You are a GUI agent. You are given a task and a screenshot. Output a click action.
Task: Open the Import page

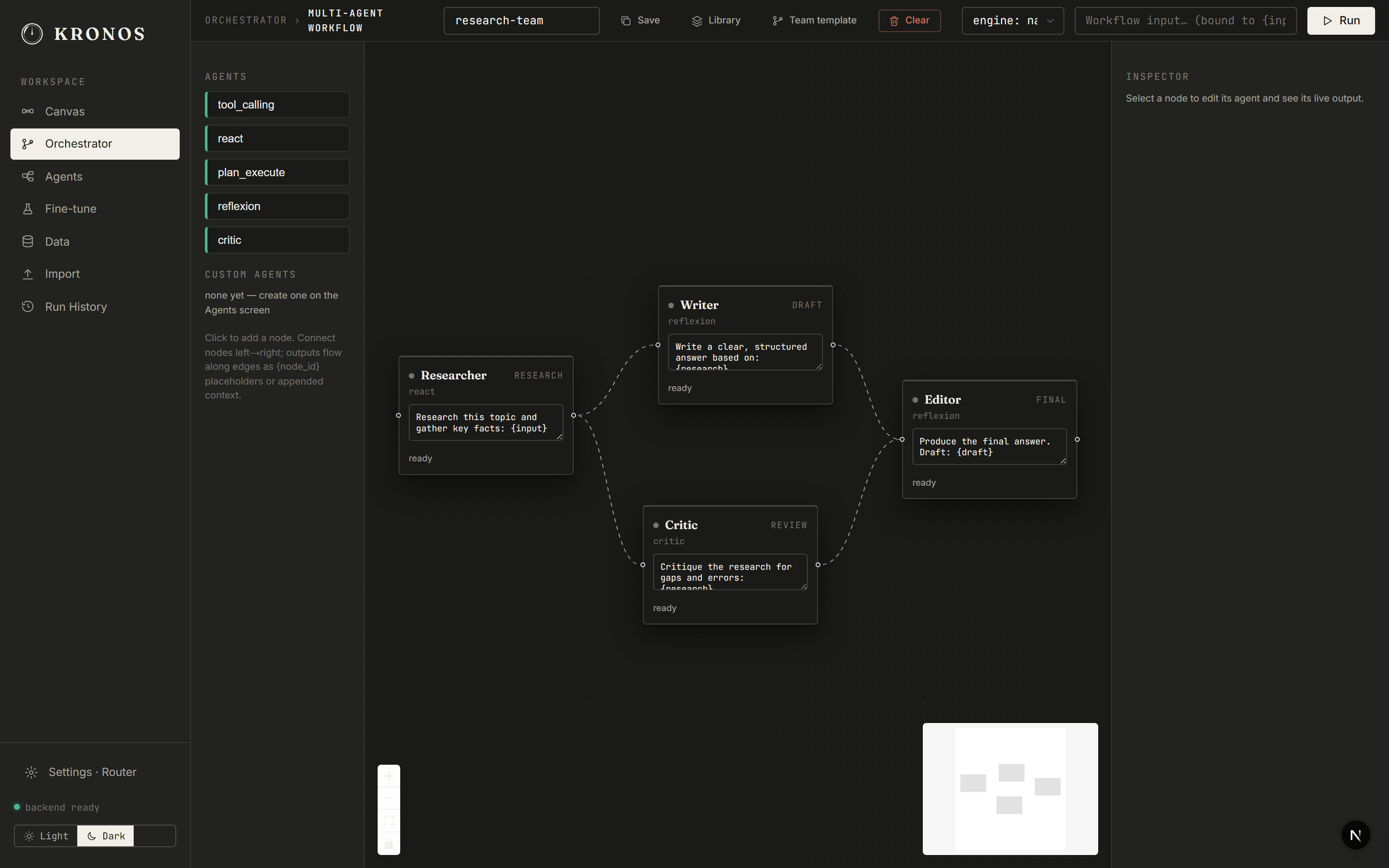[95, 274]
